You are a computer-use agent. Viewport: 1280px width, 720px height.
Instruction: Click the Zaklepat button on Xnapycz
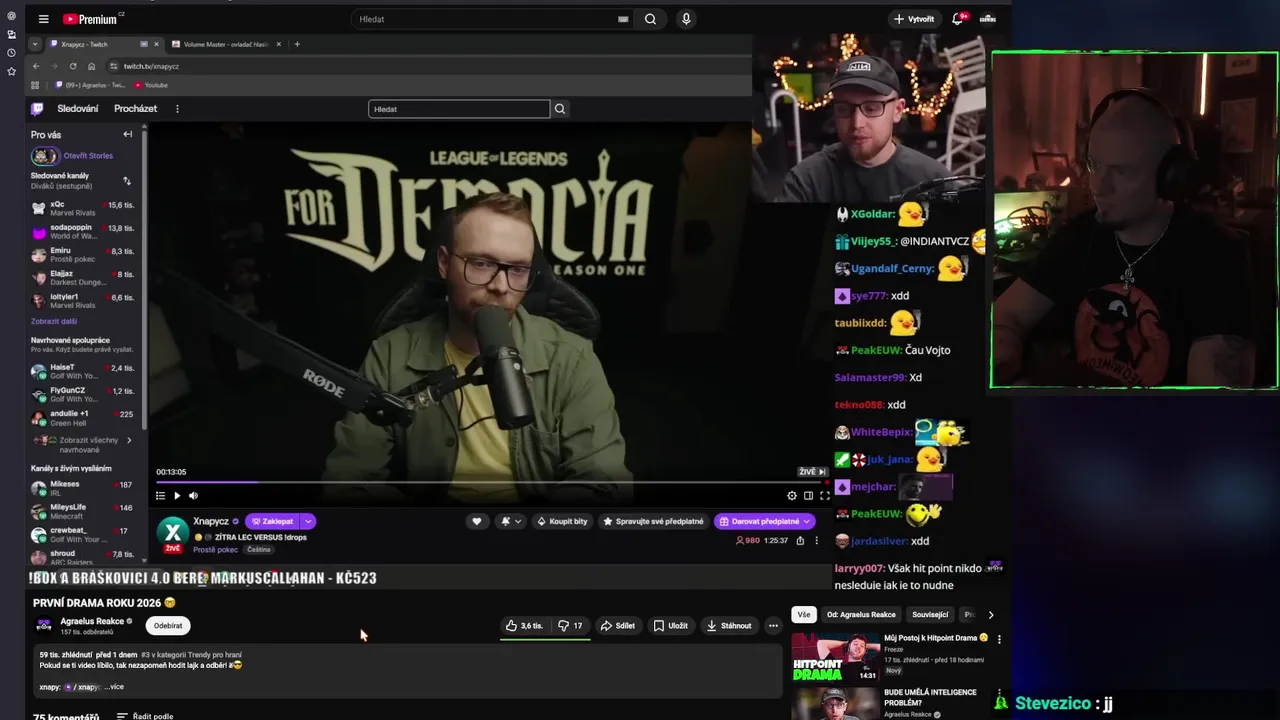pyautogui.click(x=272, y=521)
